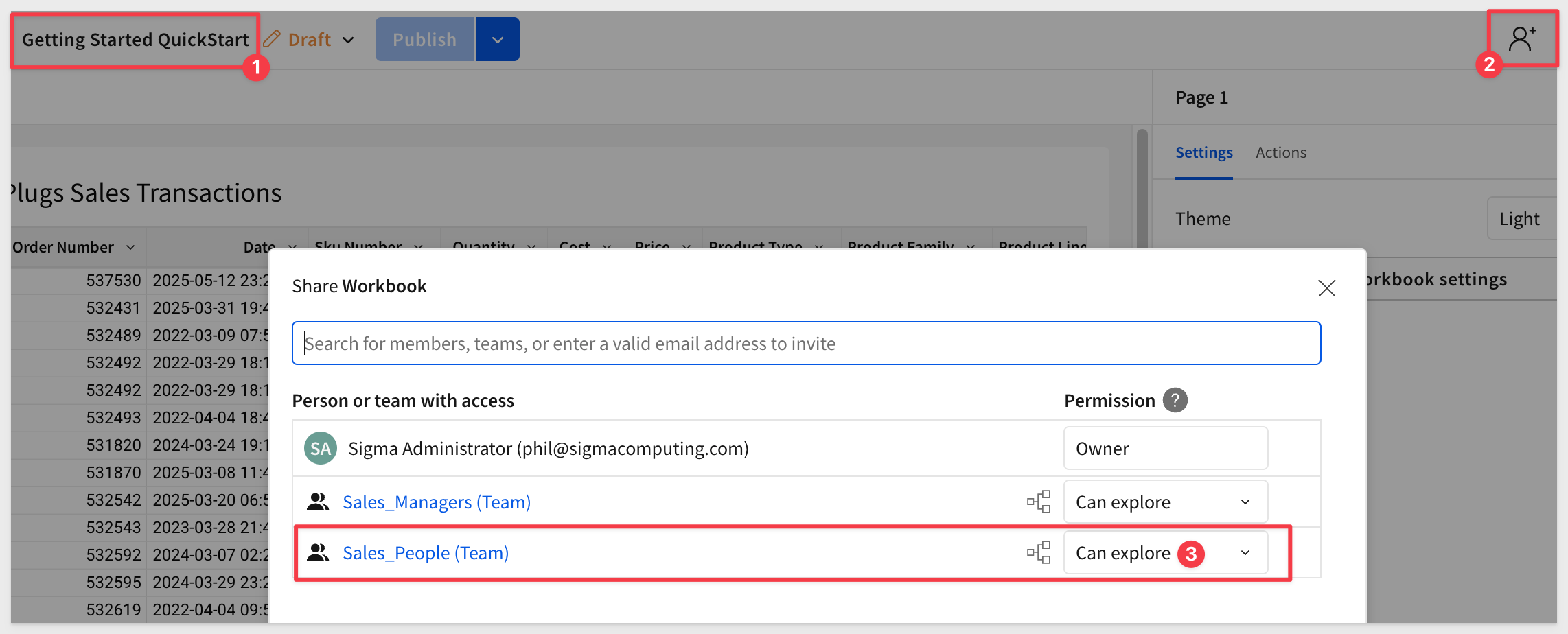This screenshot has width=1568, height=634.
Task: Click the hierarchy icon for Sales_Managers
Action: tap(1039, 502)
